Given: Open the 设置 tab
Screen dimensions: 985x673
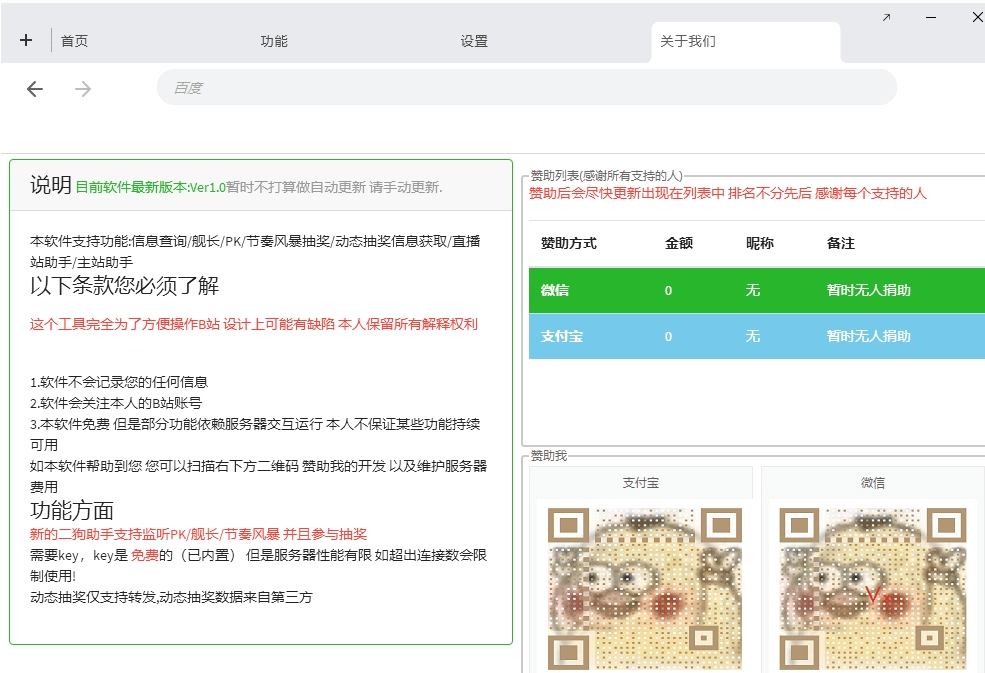Looking at the screenshot, I should (x=474, y=41).
